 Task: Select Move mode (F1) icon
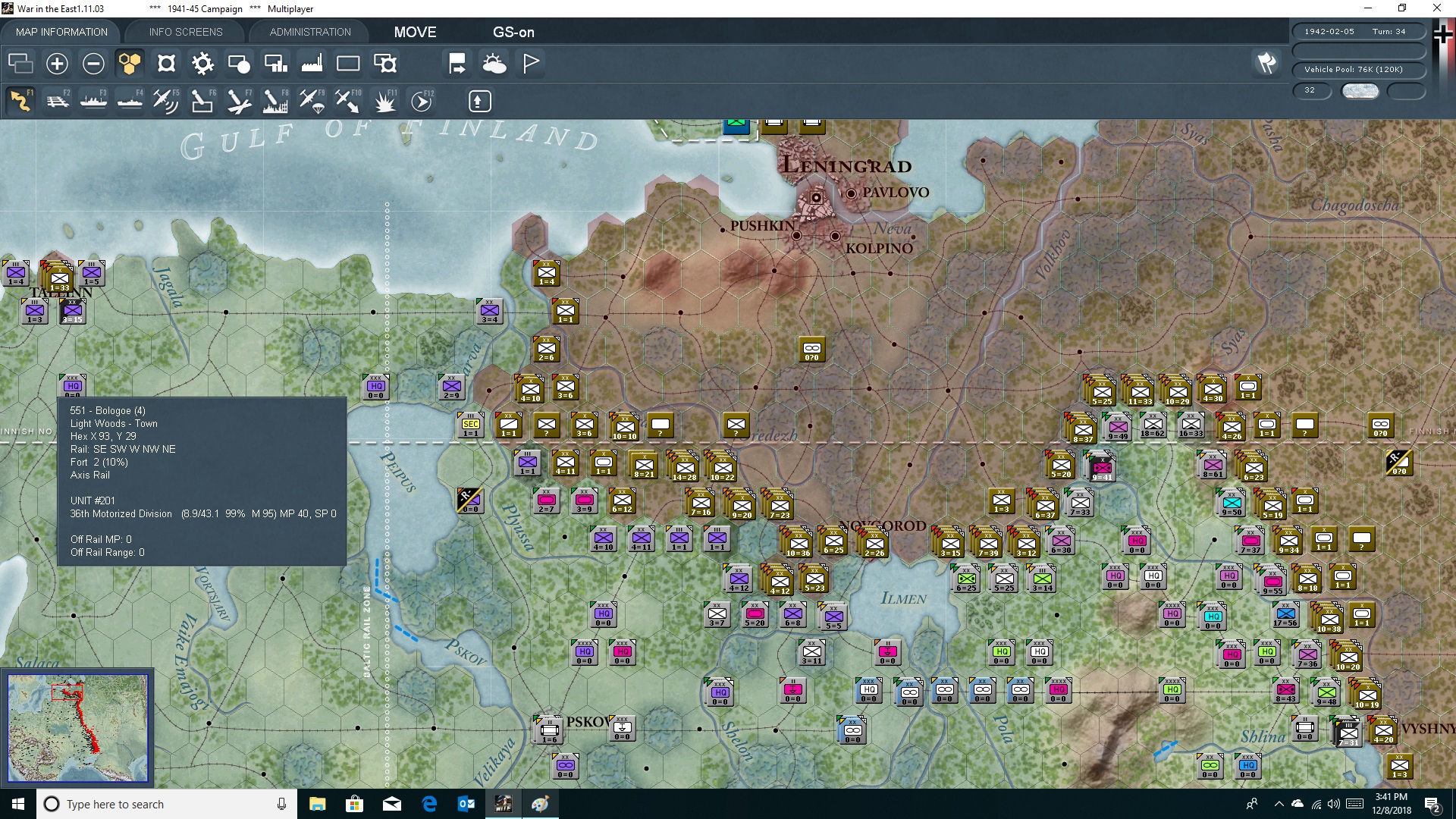(20, 101)
